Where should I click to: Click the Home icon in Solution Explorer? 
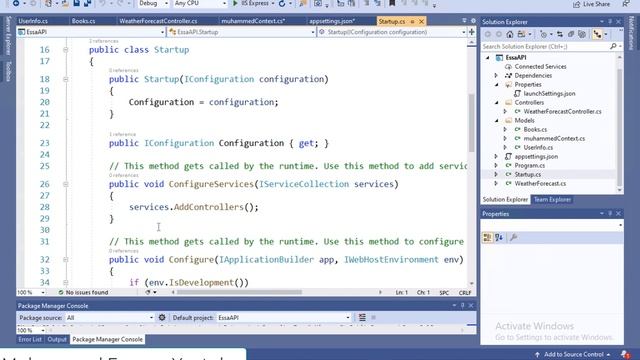[510, 34]
